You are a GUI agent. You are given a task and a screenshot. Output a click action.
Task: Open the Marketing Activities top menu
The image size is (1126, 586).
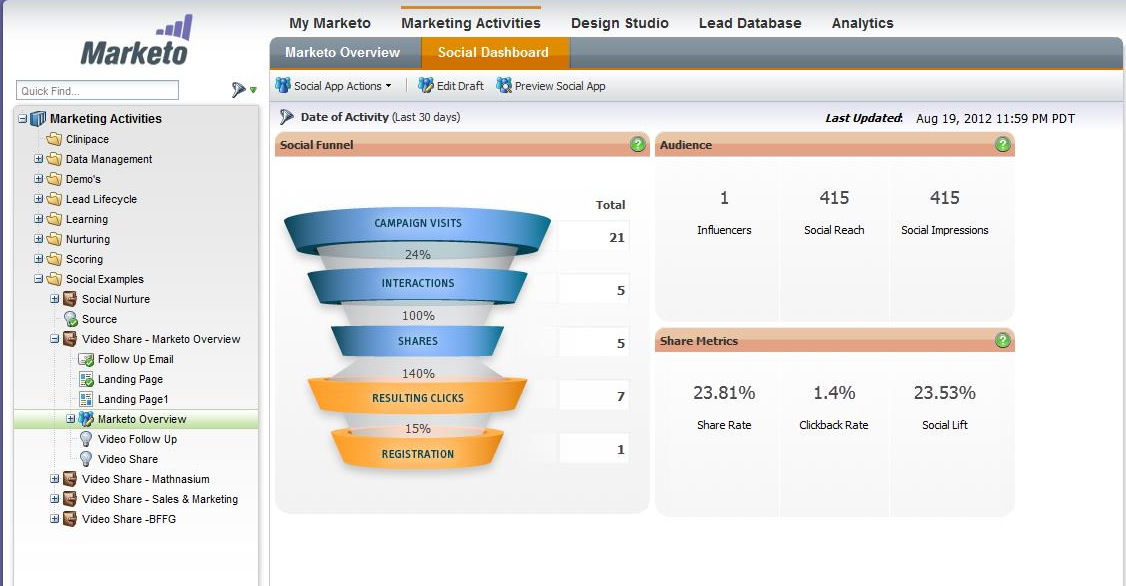pyautogui.click(x=470, y=23)
